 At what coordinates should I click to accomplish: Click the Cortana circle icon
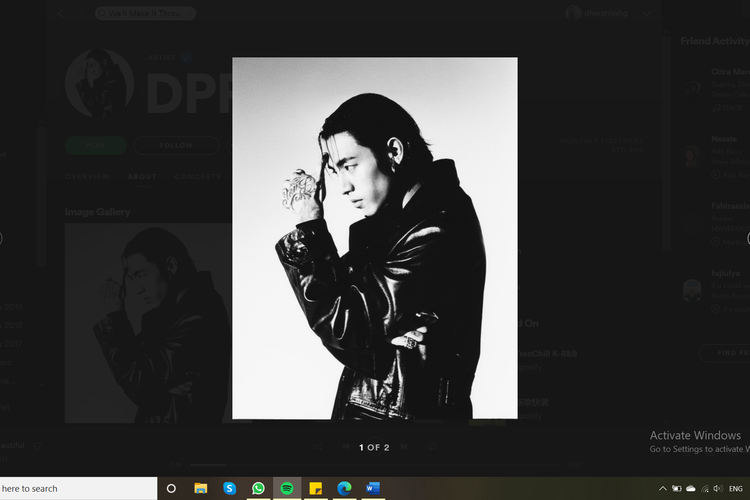point(172,488)
